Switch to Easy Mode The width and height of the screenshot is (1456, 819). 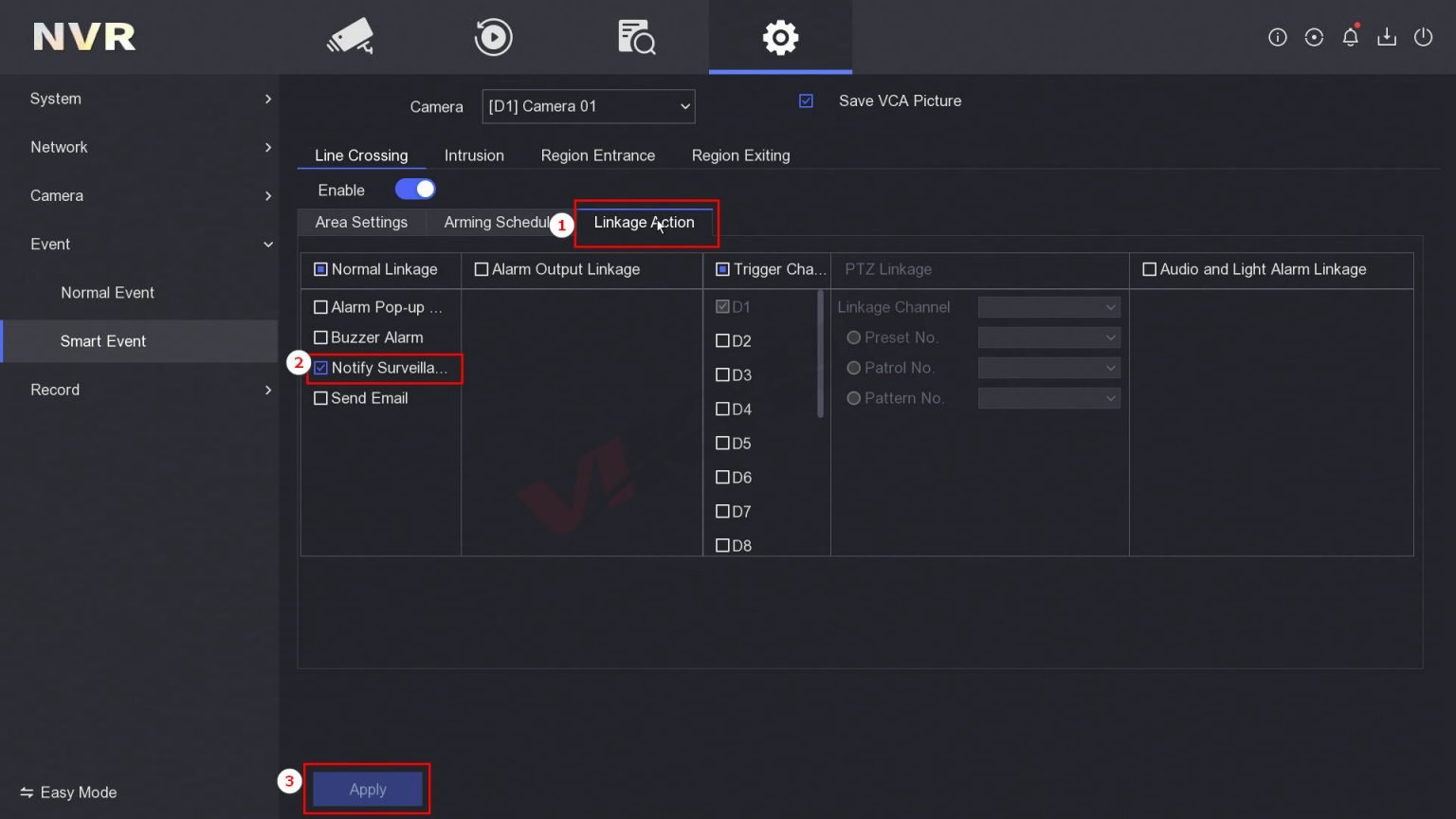[67, 792]
